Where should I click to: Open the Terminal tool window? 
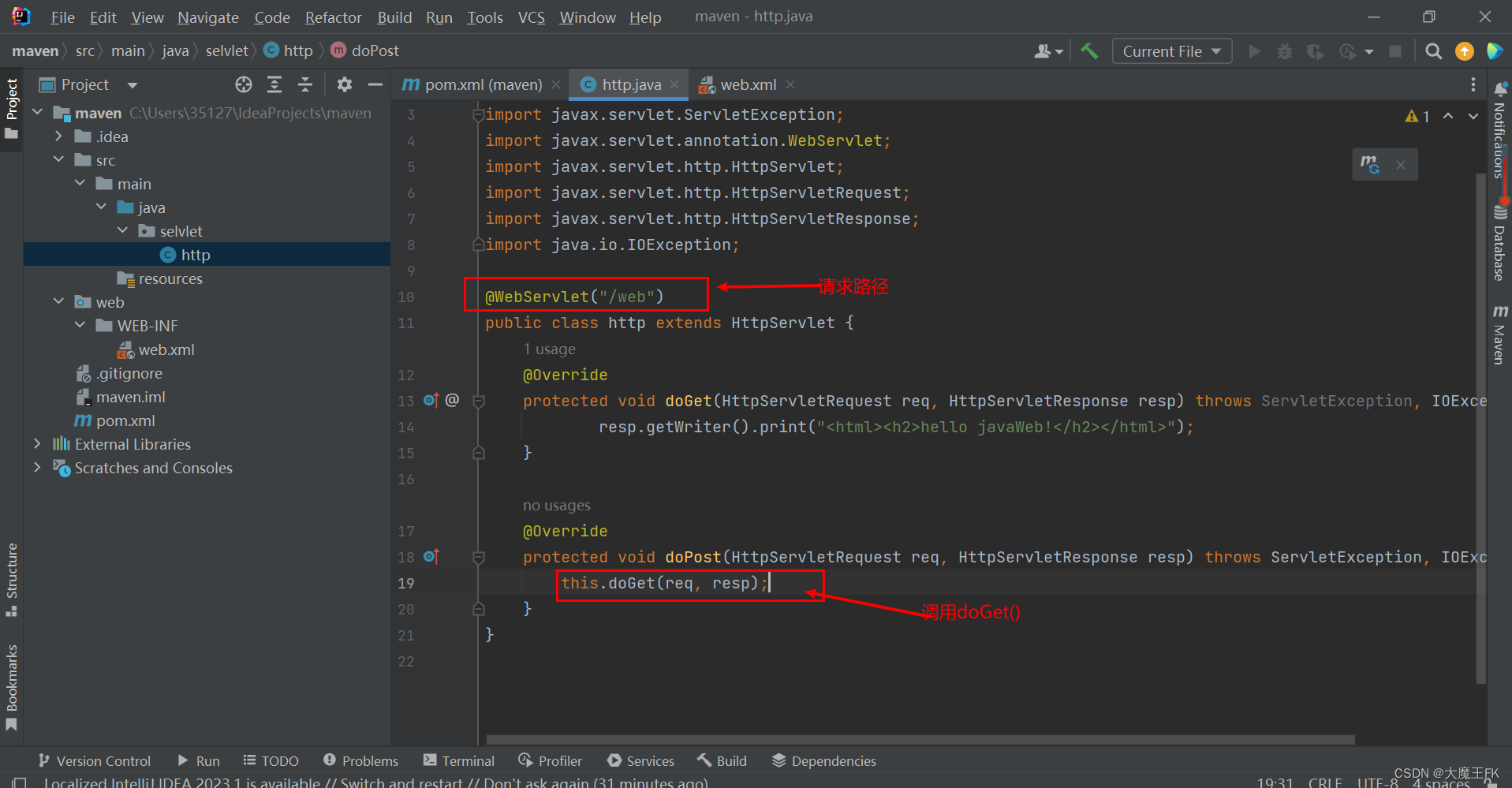click(459, 760)
